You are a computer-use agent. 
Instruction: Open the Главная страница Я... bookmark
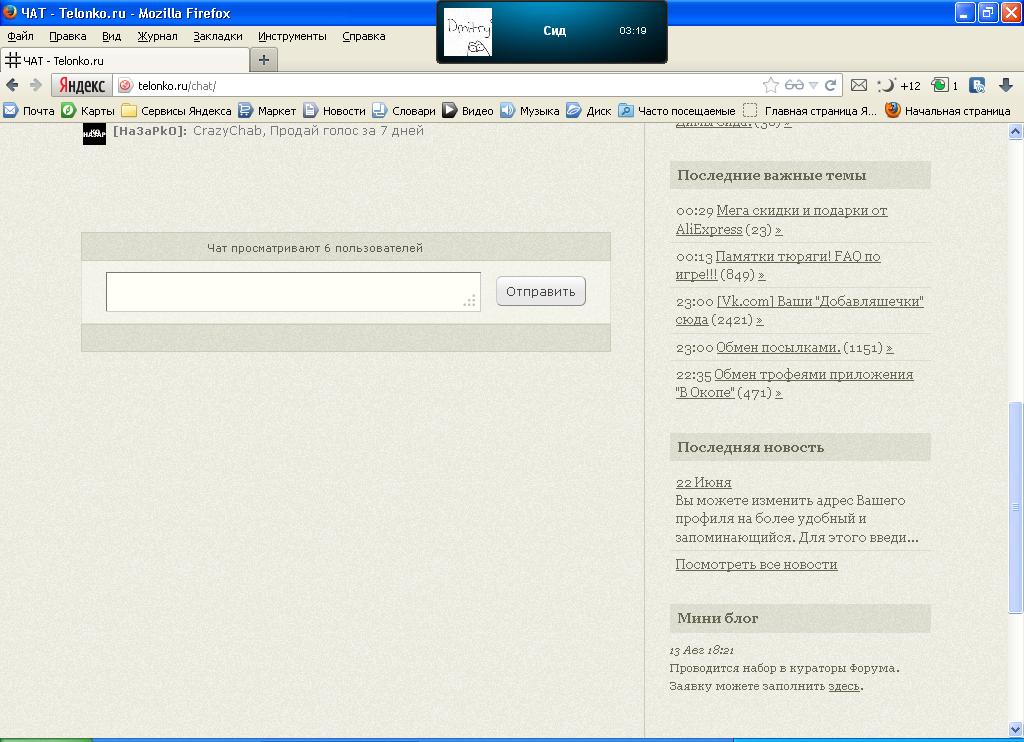810,111
